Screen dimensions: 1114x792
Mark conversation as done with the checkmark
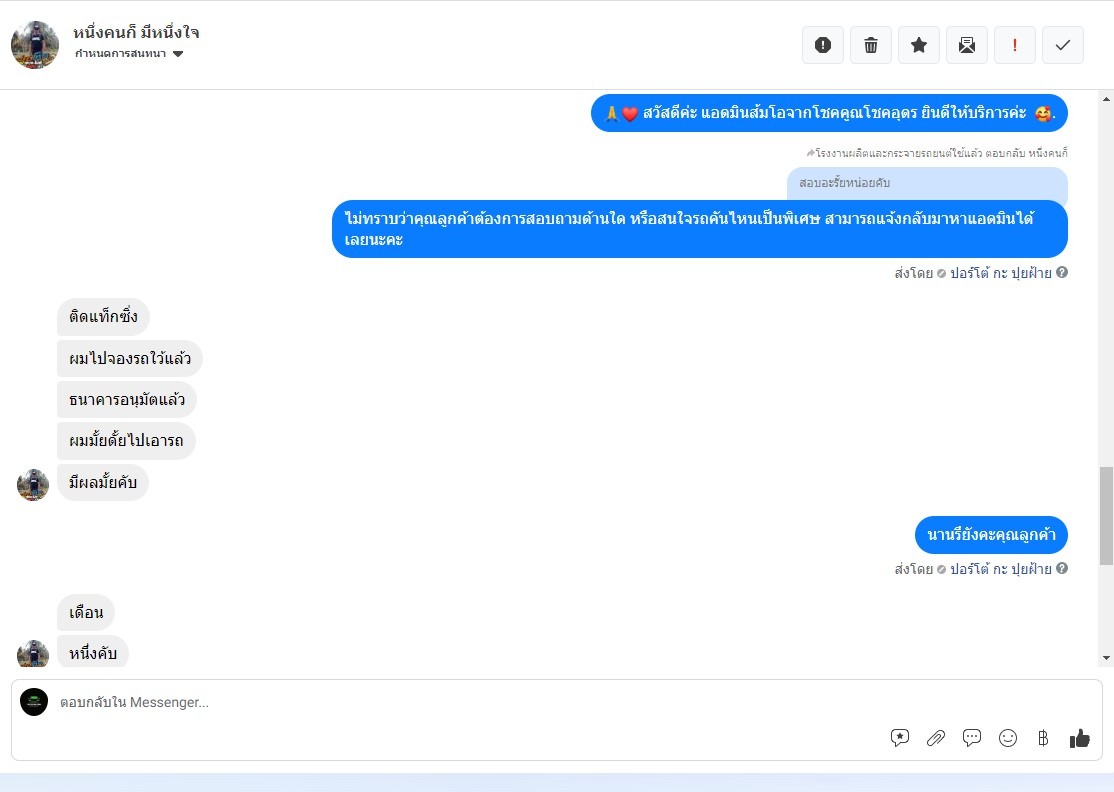tap(1062, 45)
